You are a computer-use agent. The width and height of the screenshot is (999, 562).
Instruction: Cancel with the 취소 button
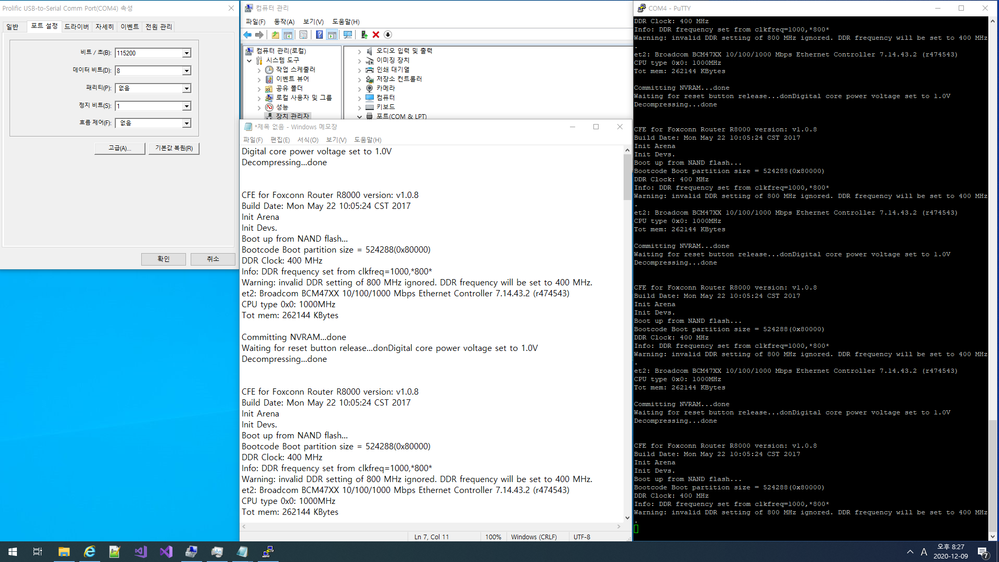coord(213,259)
